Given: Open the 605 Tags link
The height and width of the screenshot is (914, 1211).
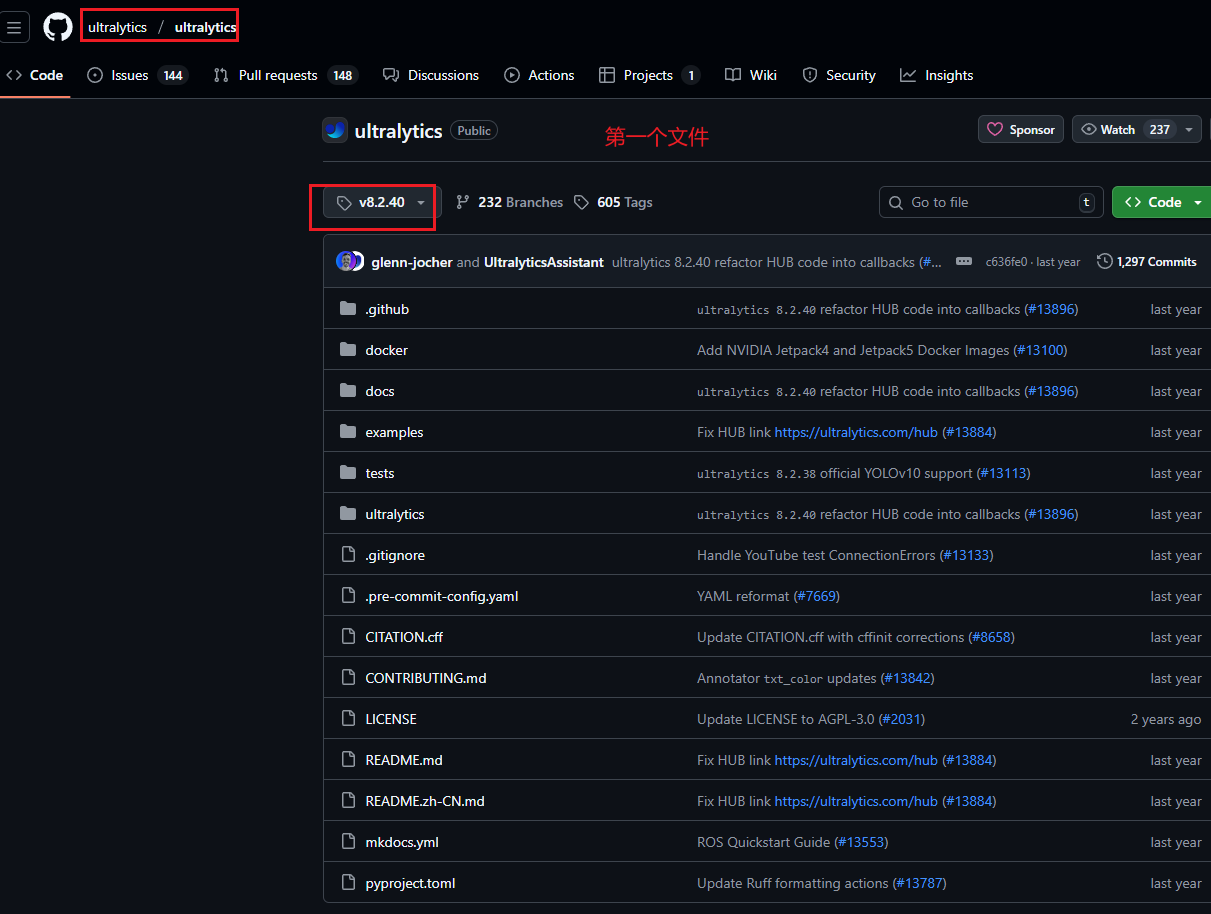Looking at the screenshot, I should [x=614, y=202].
